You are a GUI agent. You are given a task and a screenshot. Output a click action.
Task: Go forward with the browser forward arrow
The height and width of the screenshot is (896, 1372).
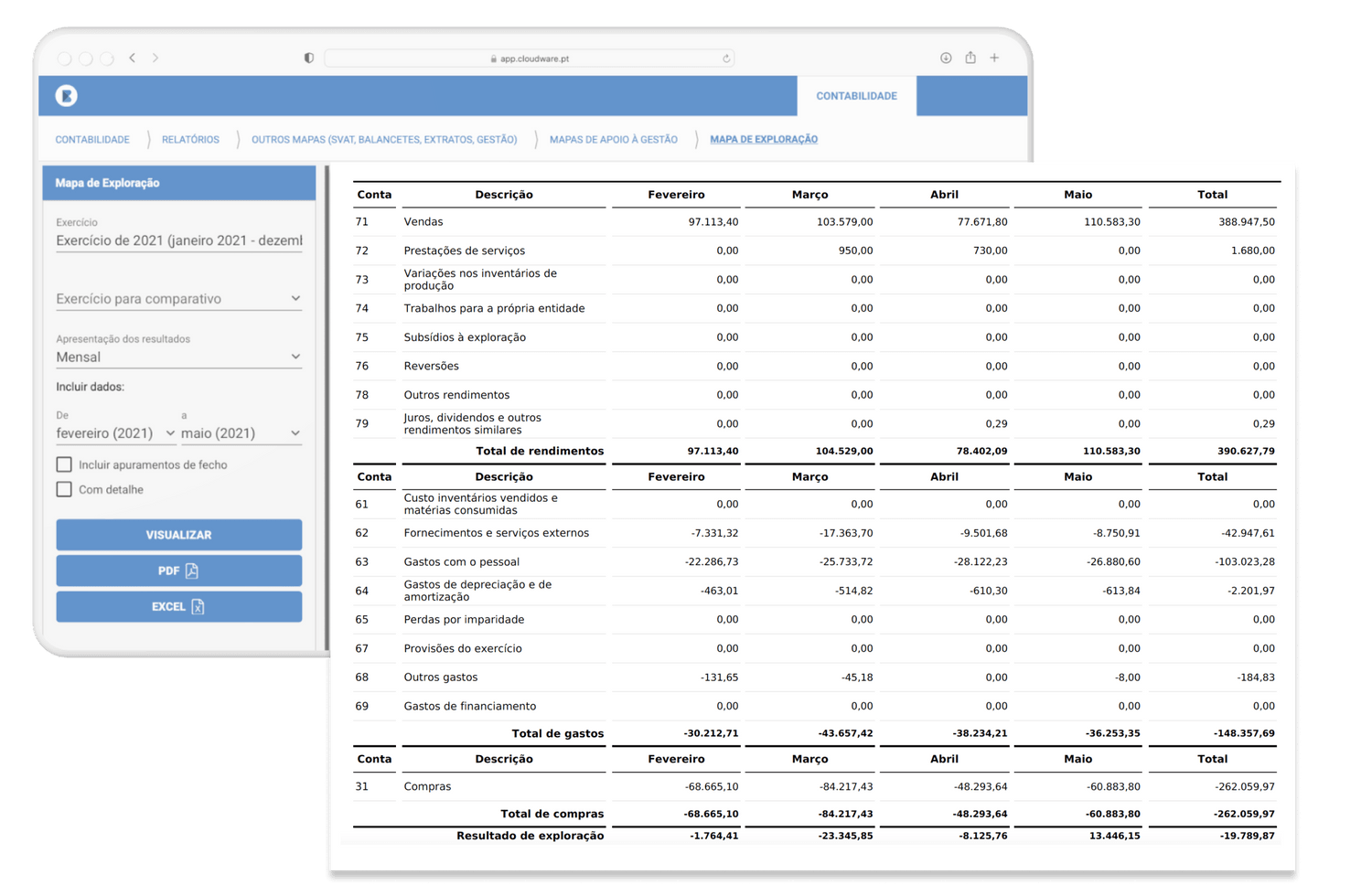click(155, 58)
